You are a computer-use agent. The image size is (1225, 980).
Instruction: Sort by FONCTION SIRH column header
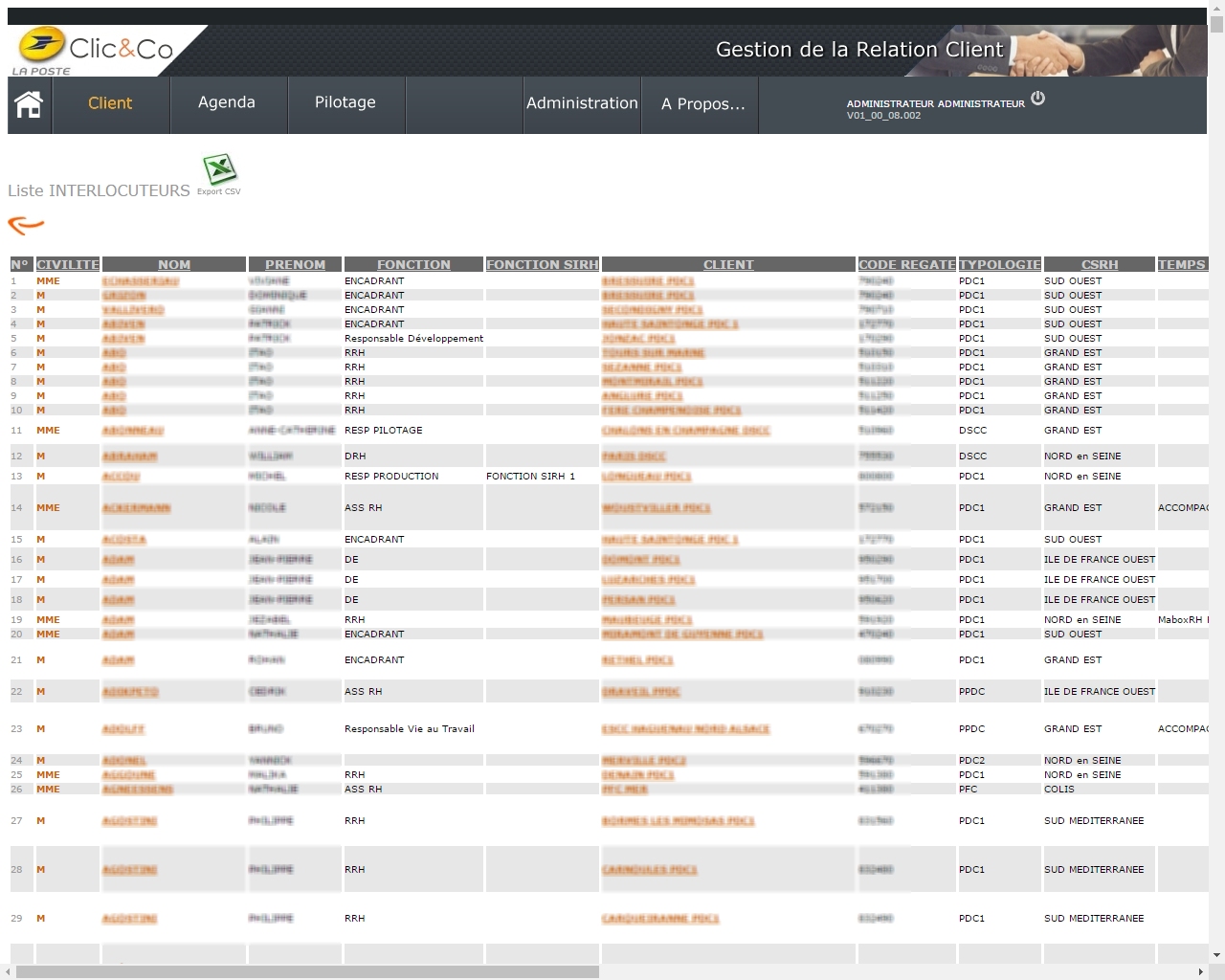(542, 265)
